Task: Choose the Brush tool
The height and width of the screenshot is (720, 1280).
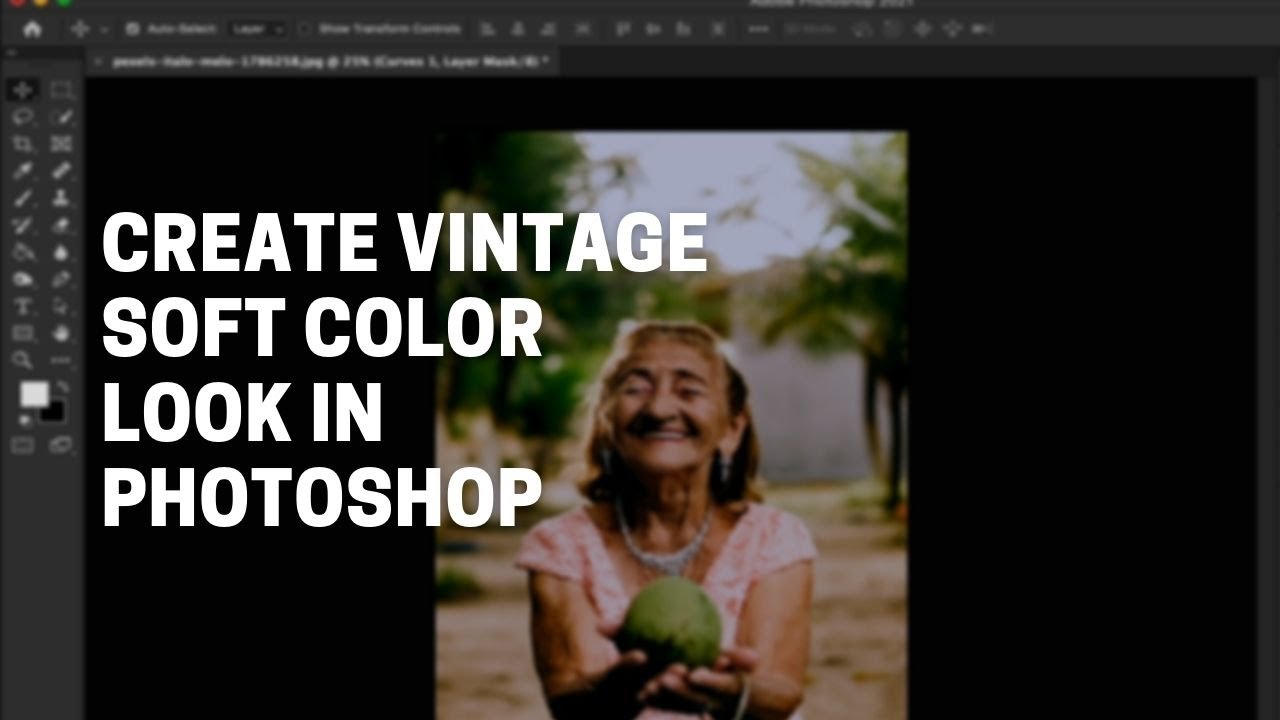Action: [23, 198]
